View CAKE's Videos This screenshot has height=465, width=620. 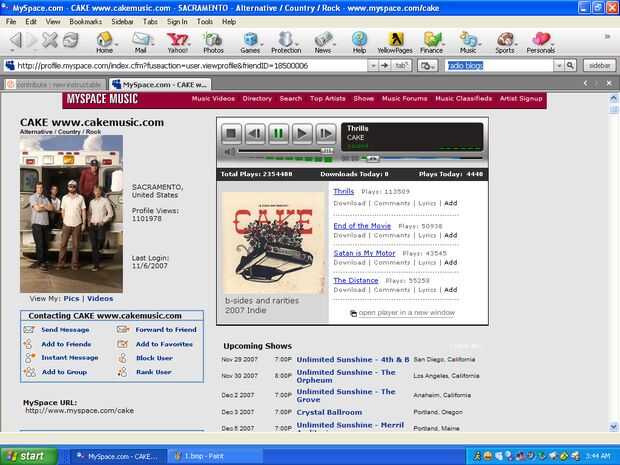pyautogui.click(x=100, y=299)
